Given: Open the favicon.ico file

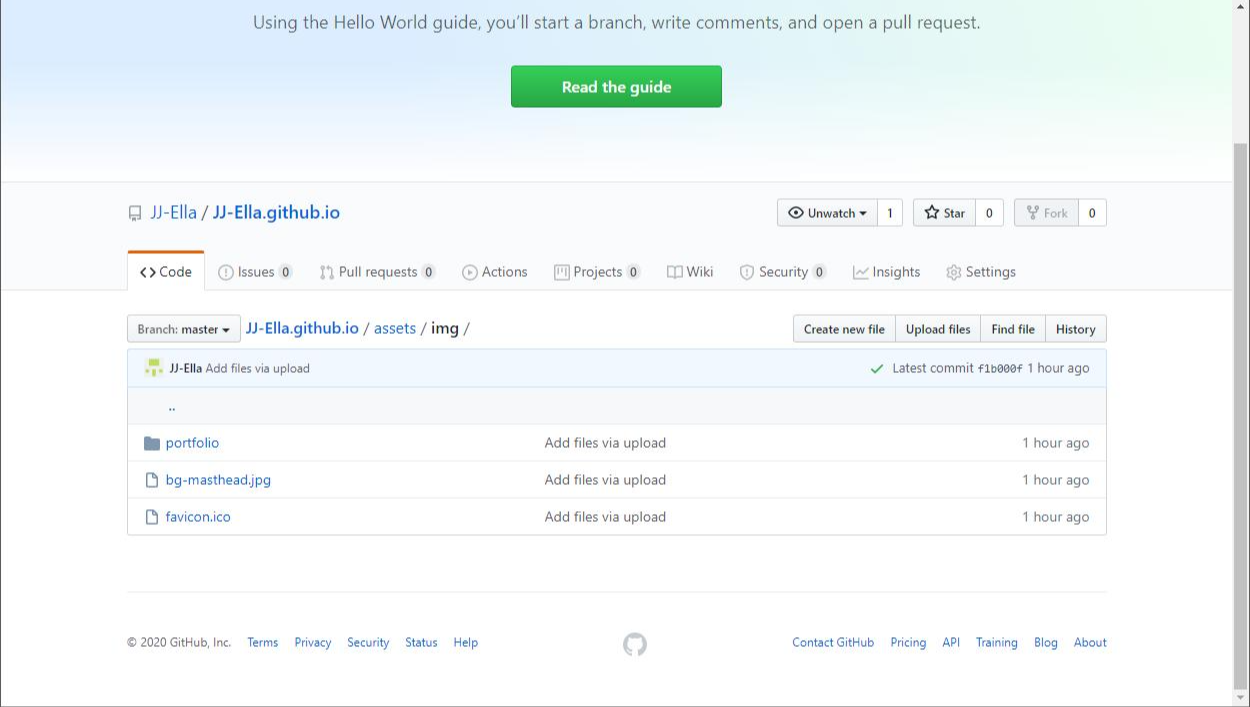Looking at the screenshot, I should click(198, 517).
